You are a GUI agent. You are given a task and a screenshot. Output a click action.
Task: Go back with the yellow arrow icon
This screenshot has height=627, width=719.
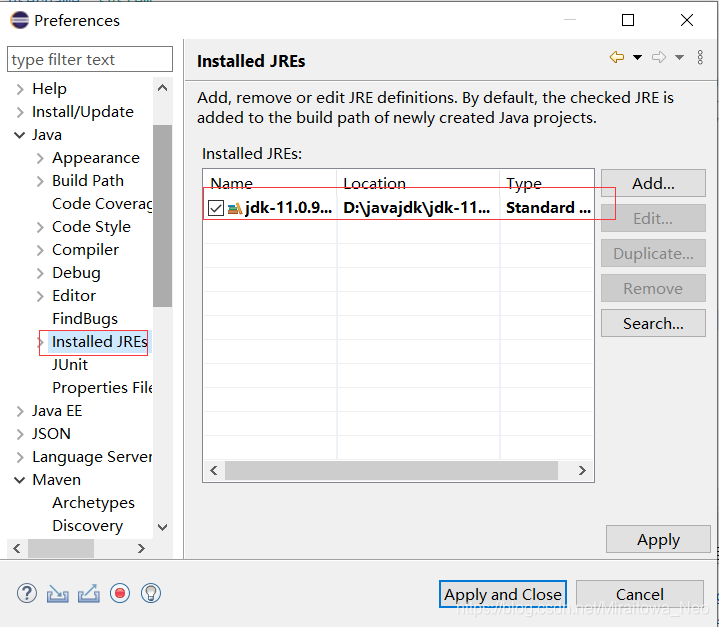point(617,57)
